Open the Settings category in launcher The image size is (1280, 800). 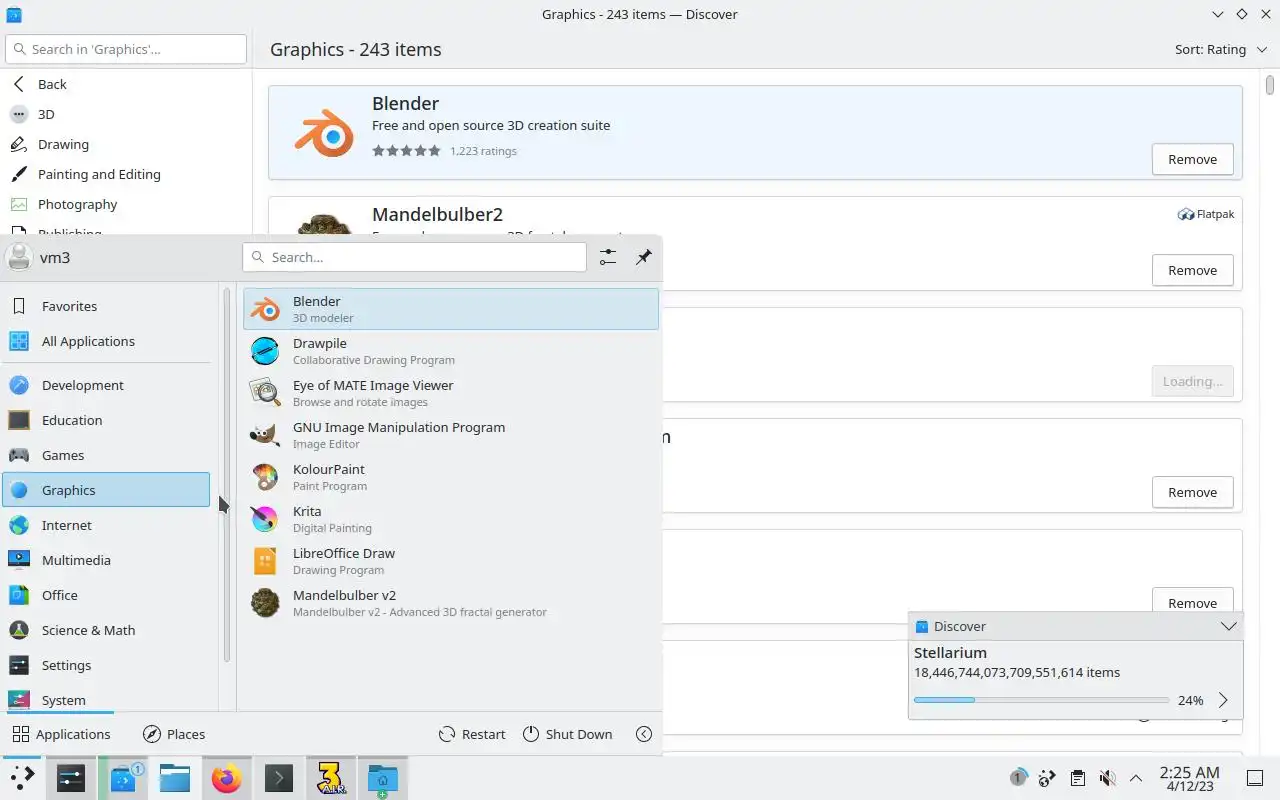(106, 665)
